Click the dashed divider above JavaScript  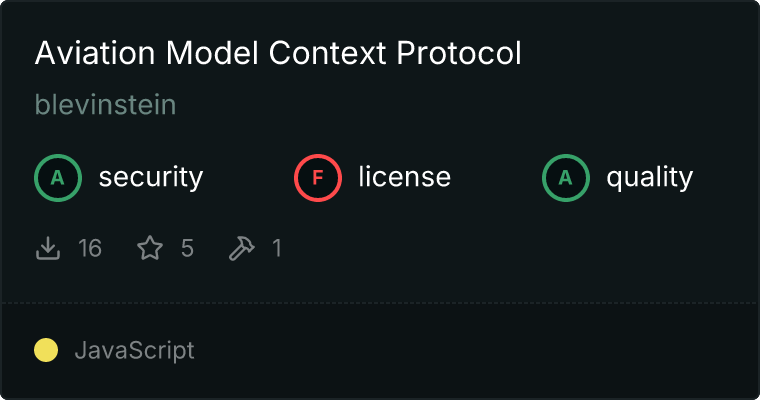380,302
